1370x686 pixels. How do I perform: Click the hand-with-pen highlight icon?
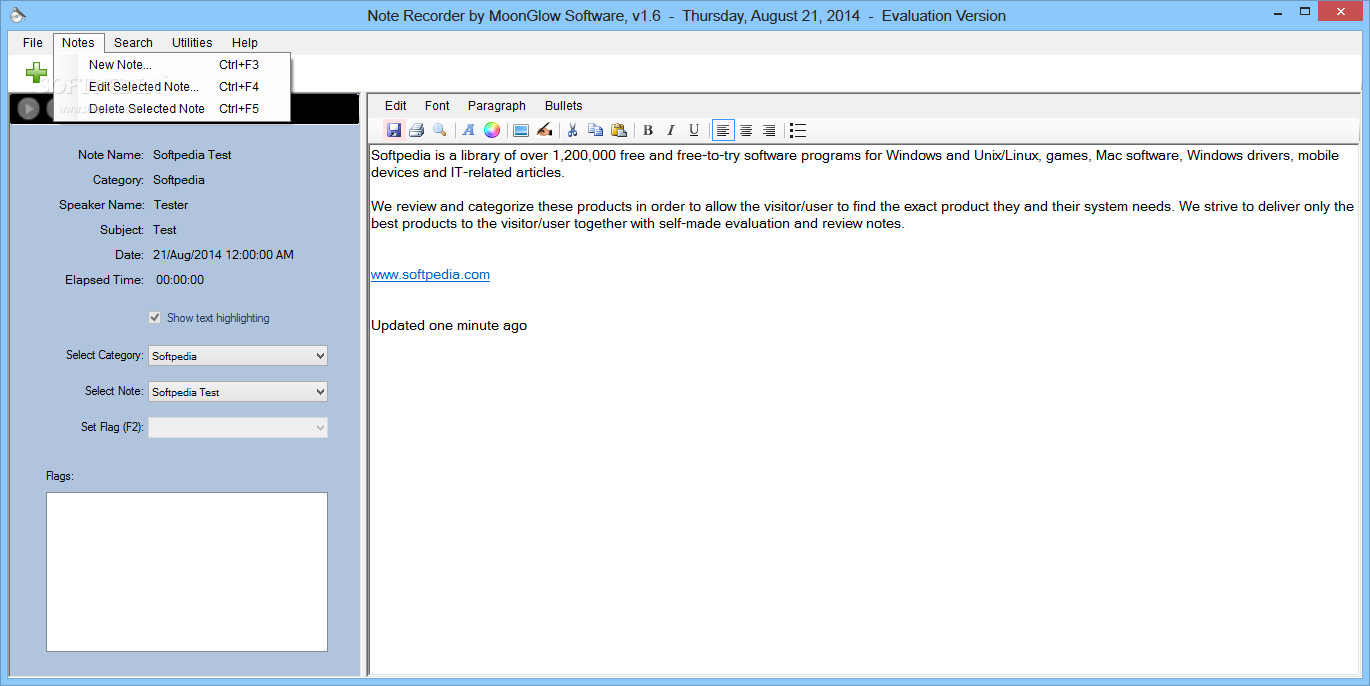544,130
